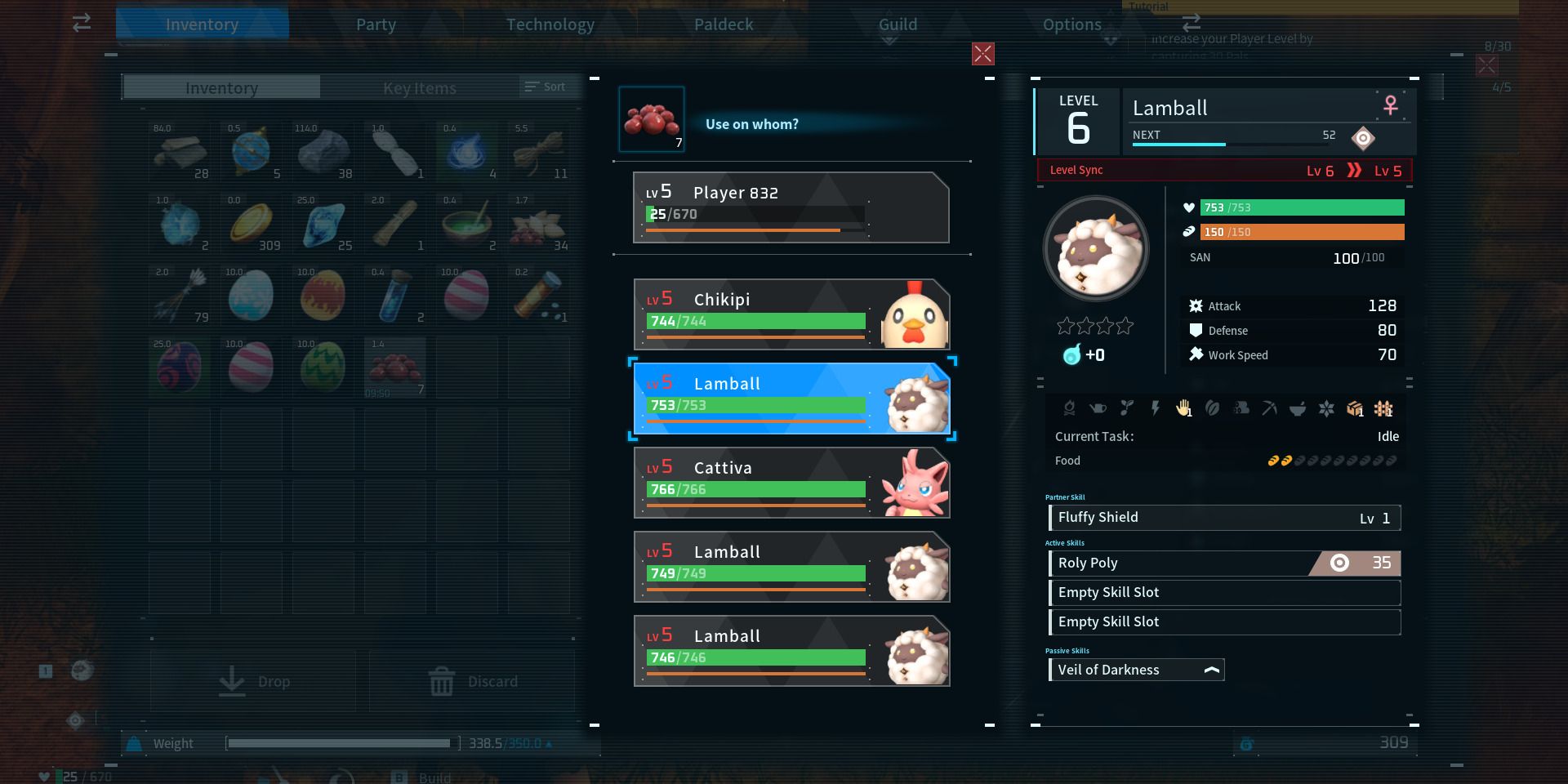Switch to the Technology tab
This screenshot has height=784, width=1568.
pyautogui.click(x=550, y=24)
